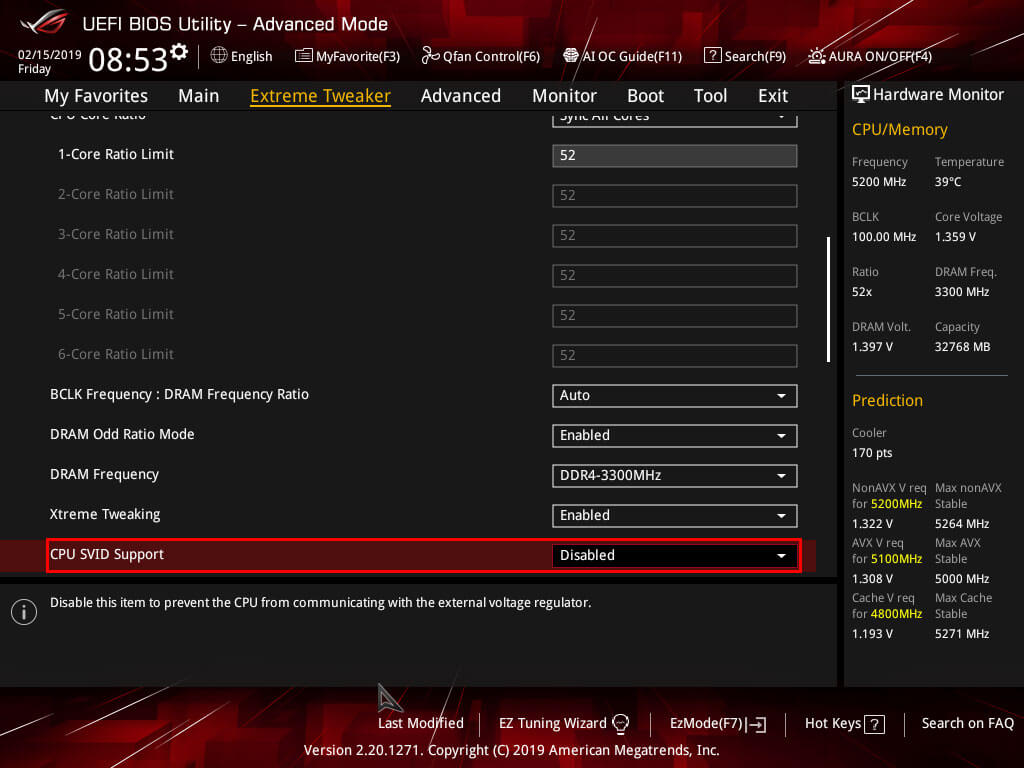This screenshot has width=1024, height=768.
Task: Click the 2-Core Ratio Limit field
Action: (x=675, y=196)
